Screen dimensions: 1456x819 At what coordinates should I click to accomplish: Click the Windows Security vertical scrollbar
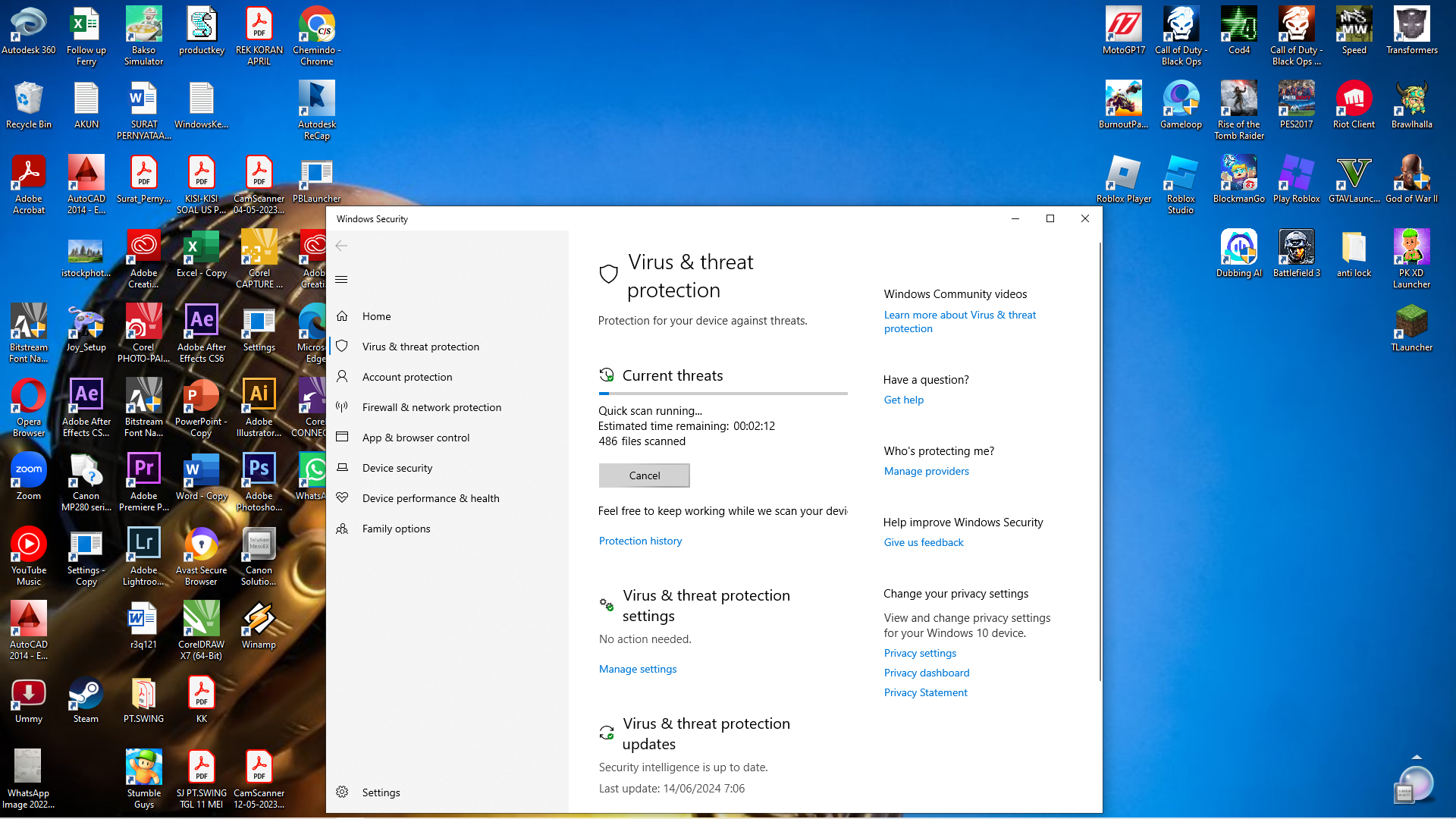pos(1099,463)
